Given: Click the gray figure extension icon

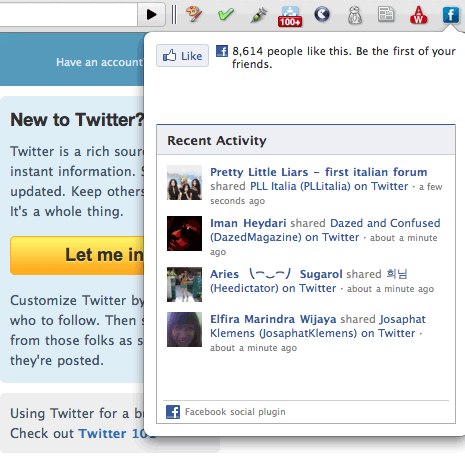Looking at the screenshot, I should coord(355,15).
